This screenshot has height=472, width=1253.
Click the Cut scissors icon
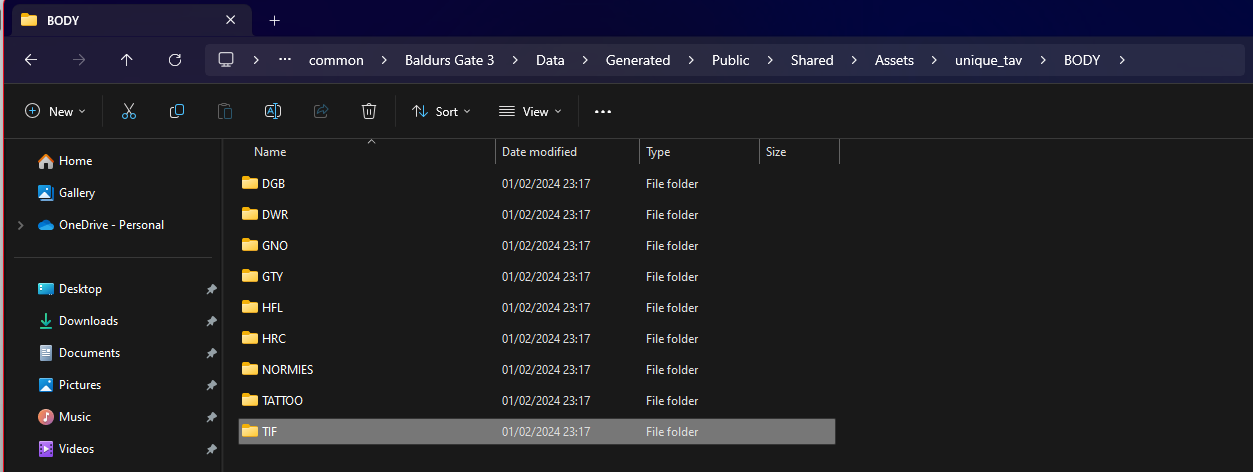click(128, 112)
